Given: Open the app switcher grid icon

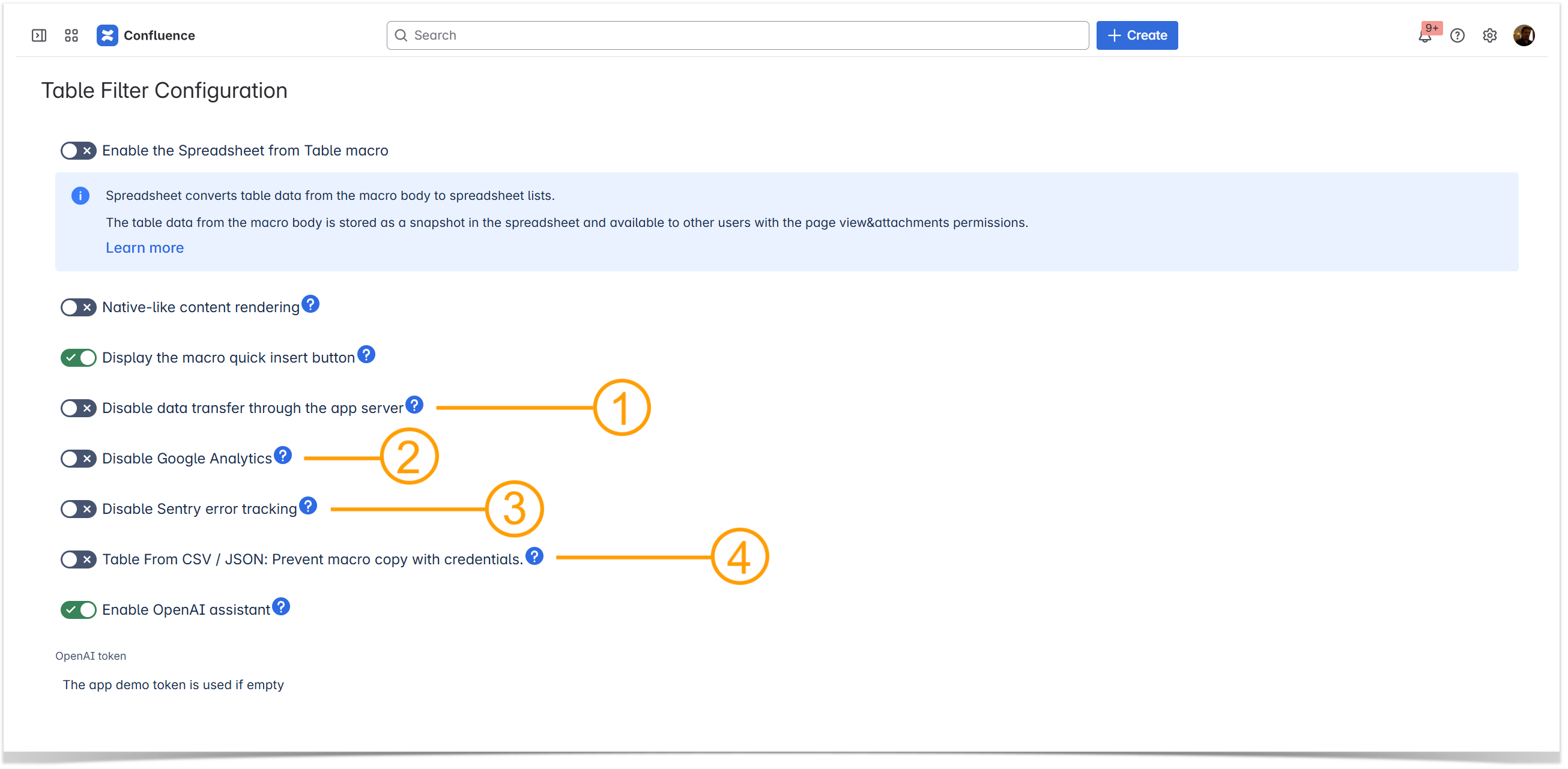Looking at the screenshot, I should 71,35.
